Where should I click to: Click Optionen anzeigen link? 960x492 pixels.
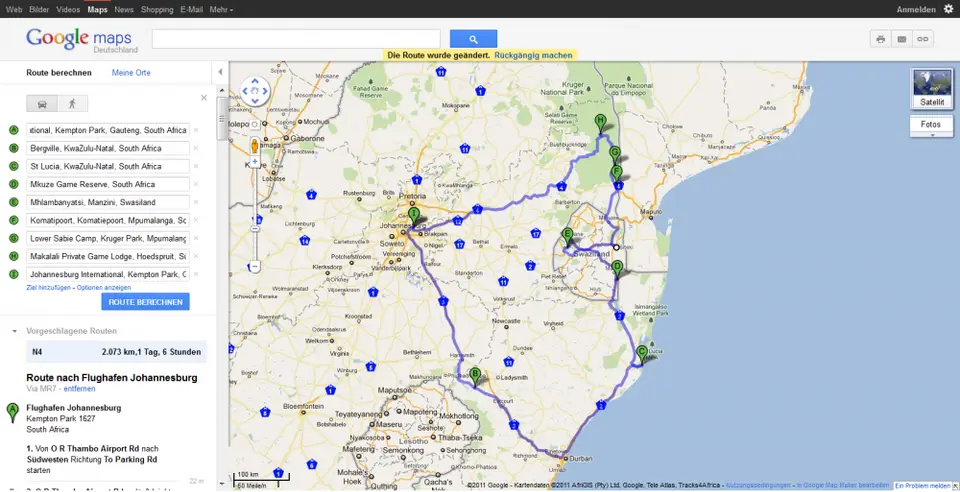[104, 288]
